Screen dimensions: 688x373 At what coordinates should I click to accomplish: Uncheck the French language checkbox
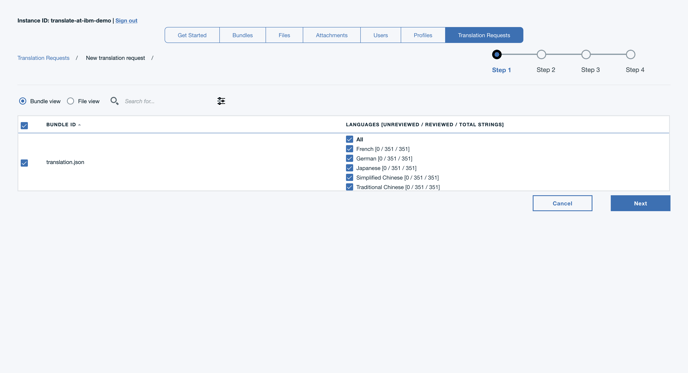(349, 149)
